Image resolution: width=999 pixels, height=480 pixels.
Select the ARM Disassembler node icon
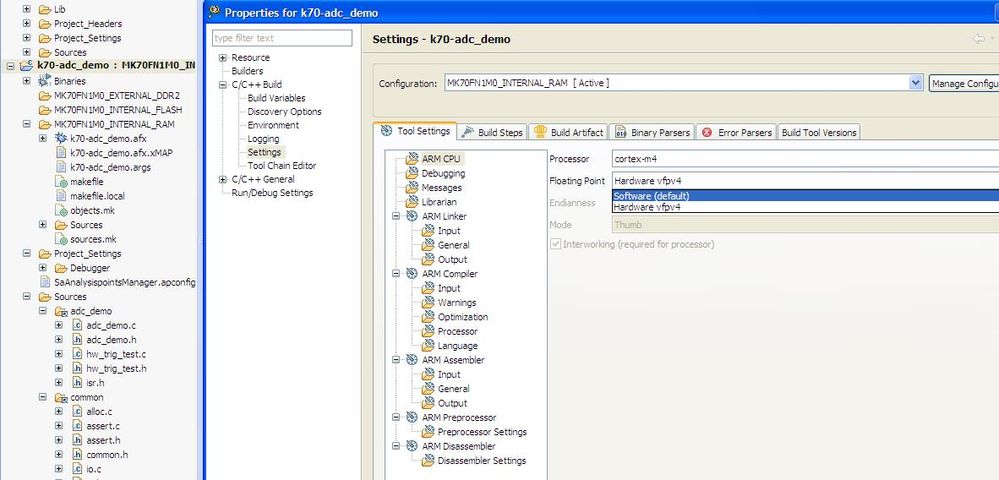tap(412, 446)
